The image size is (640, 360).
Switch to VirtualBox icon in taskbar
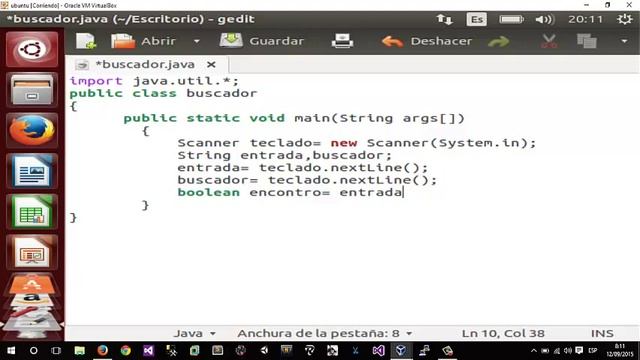(400, 351)
